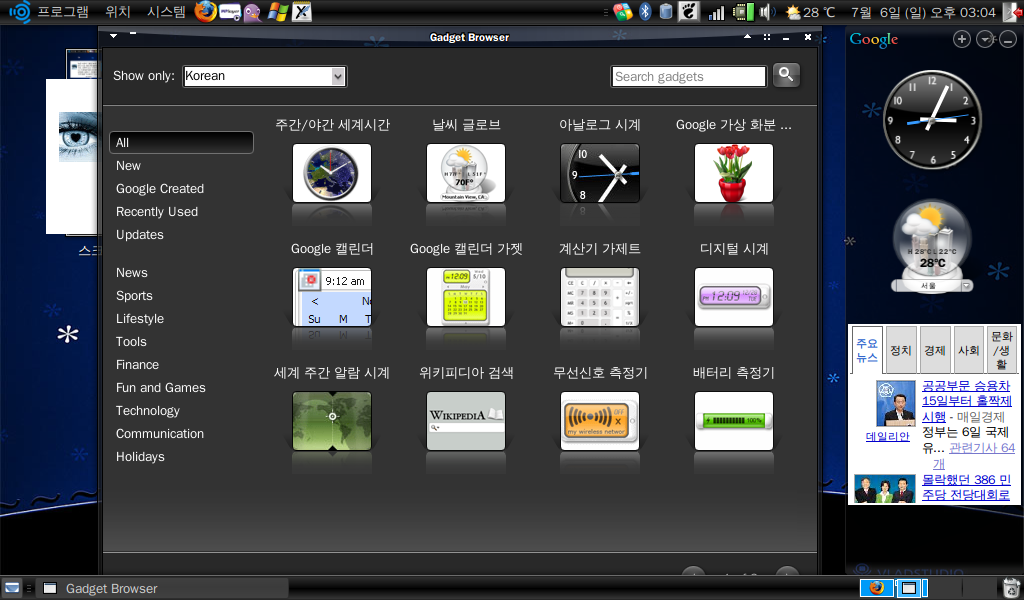Filter by the Communication category

tap(160, 434)
